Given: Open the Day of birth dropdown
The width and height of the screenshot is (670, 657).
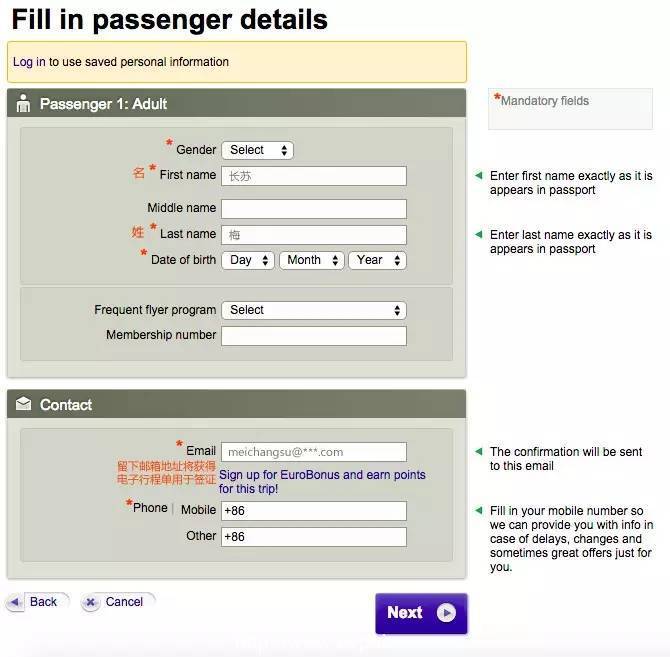Looking at the screenshot, I should pyautogui.click(x=248, y=260).
